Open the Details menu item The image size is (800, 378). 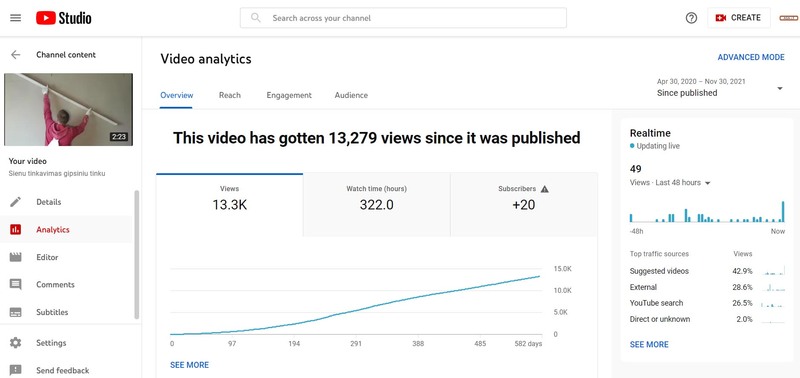point(66,202)
